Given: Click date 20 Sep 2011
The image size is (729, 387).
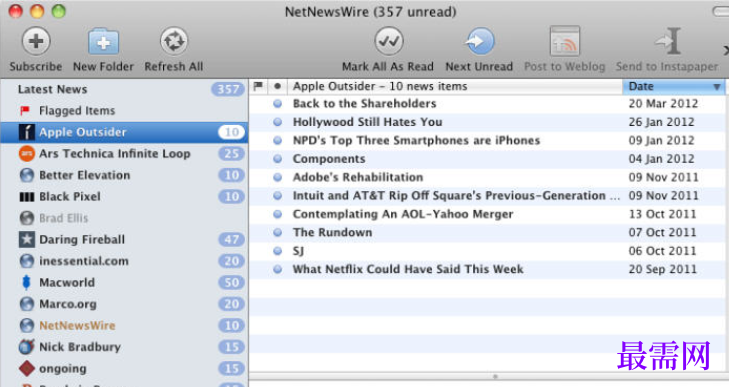Looking at the screenshot, I should click(663, 269).
